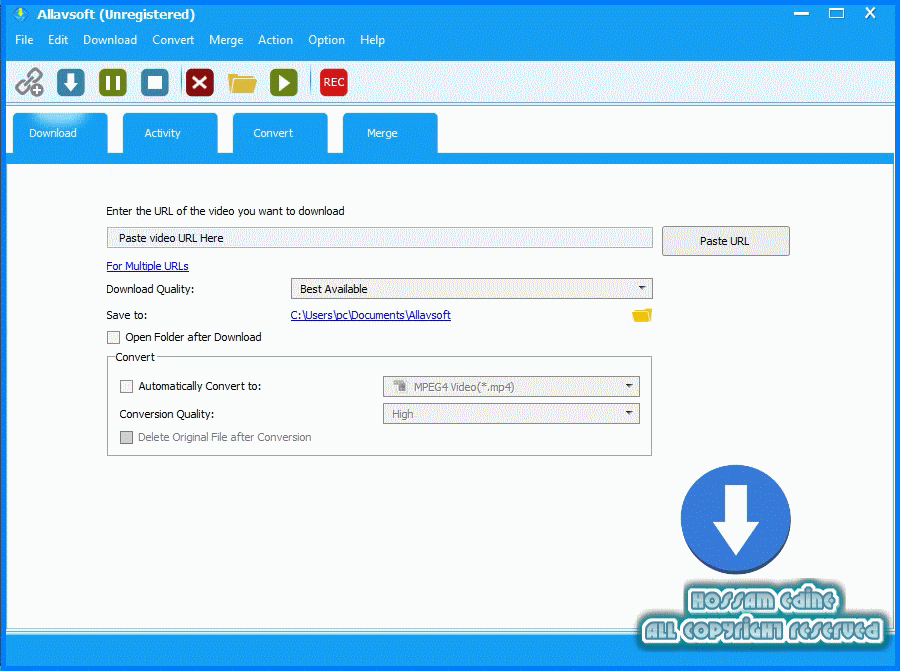Click the big blue round download button
Image resolution: width=900 pixels, height=671 pixels.
point(736,519)
